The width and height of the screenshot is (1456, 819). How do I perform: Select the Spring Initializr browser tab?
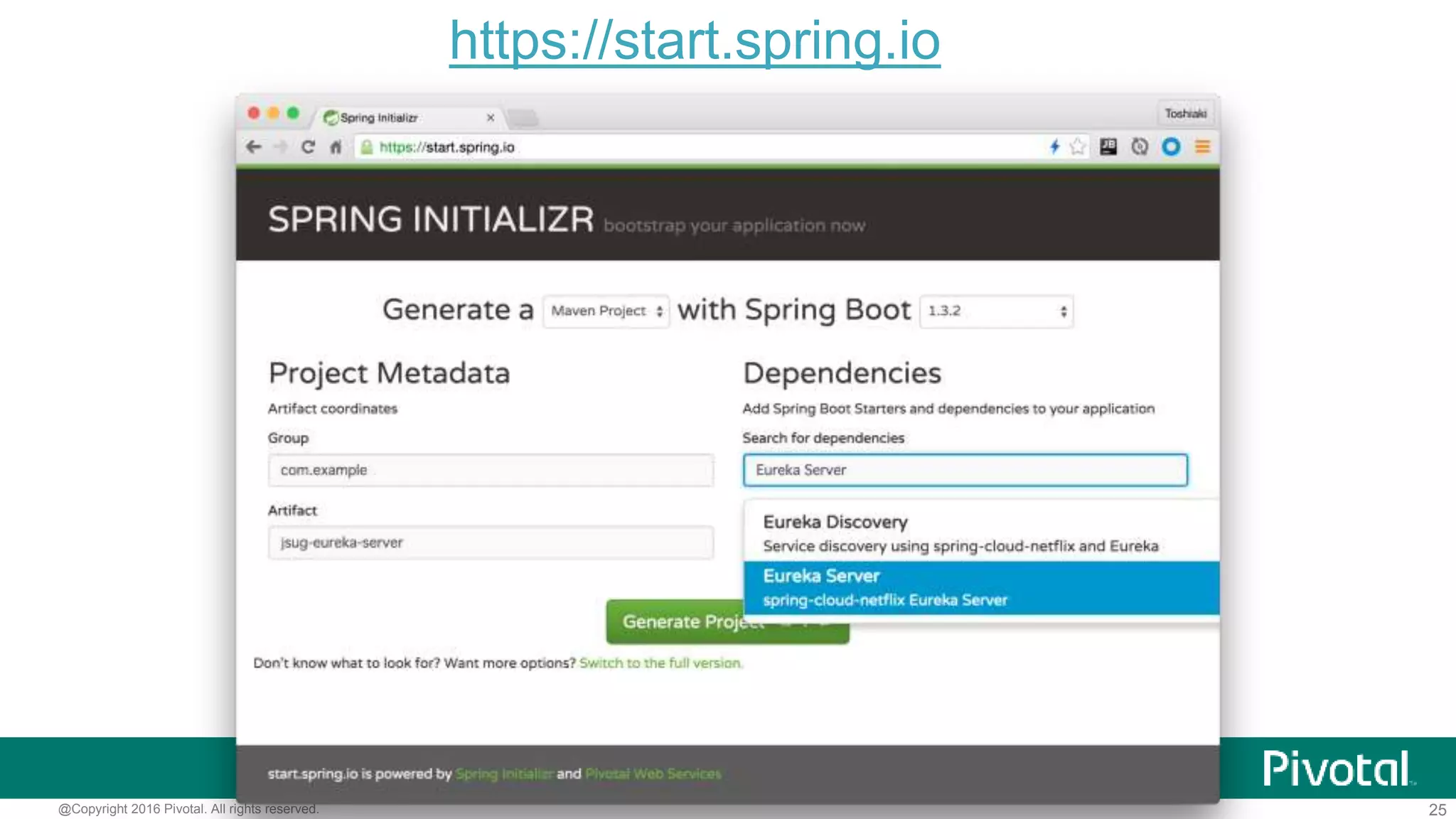point(409,117)
